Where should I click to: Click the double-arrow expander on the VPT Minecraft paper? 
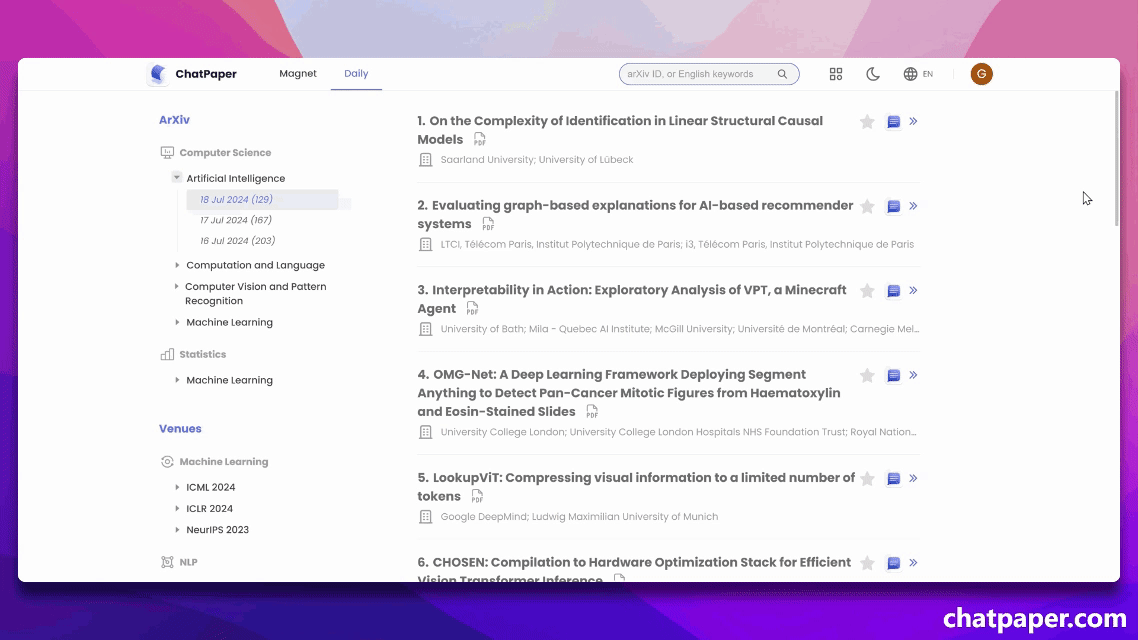coord(912,290)
